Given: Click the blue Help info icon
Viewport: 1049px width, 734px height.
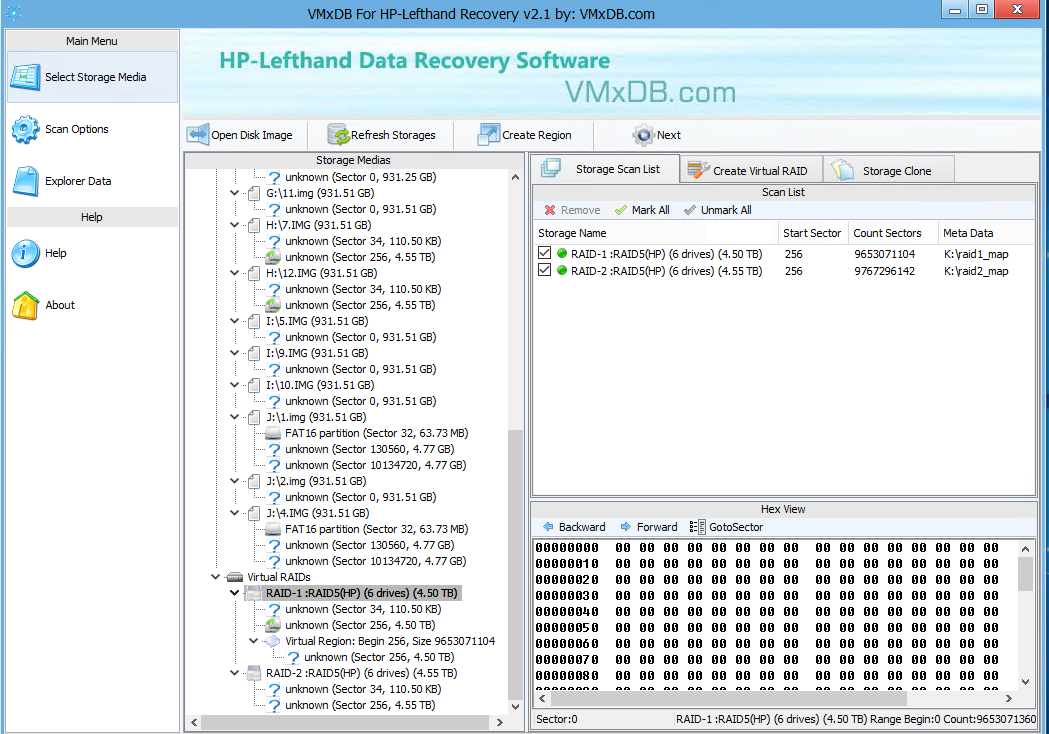Looking at the screenshot, I should (x=25, y=254).
